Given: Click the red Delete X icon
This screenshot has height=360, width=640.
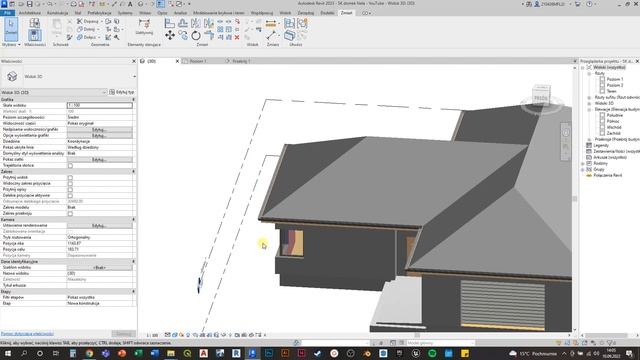Looking at the screenshot, I should [x=237, y=37].
